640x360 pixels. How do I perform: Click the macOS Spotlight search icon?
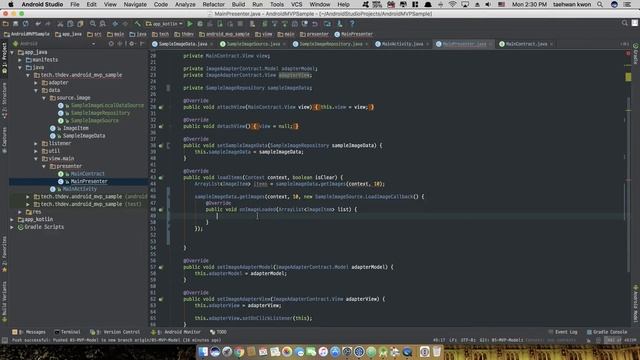[x=600, y=4]
